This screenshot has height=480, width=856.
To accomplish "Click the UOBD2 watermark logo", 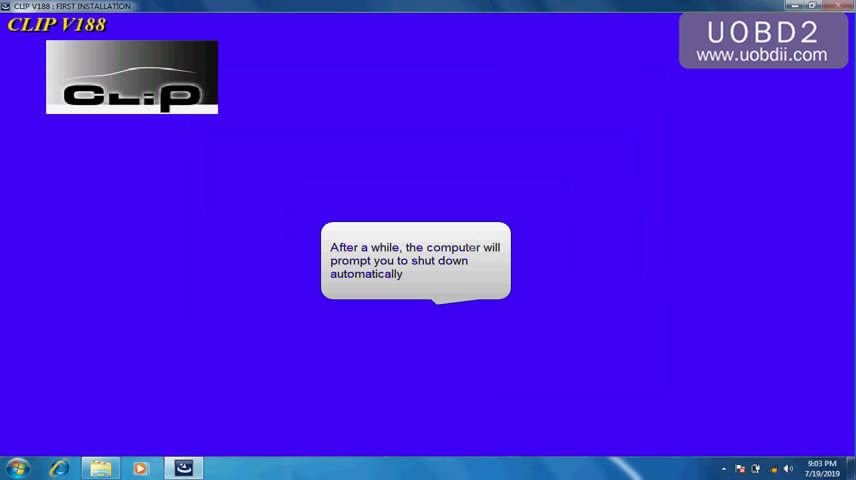I will pos(762,32).
